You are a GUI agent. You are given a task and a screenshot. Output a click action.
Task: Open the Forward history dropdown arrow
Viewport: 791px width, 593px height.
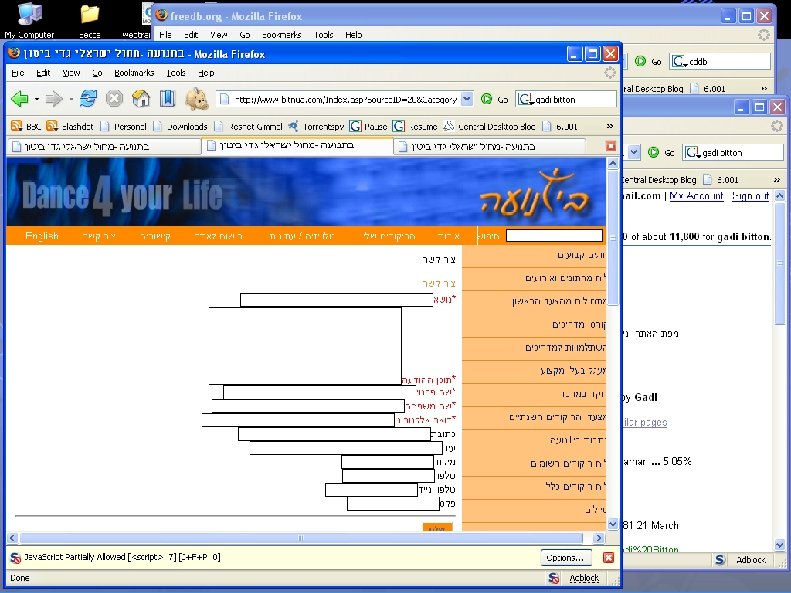click(x=71, y=99)
